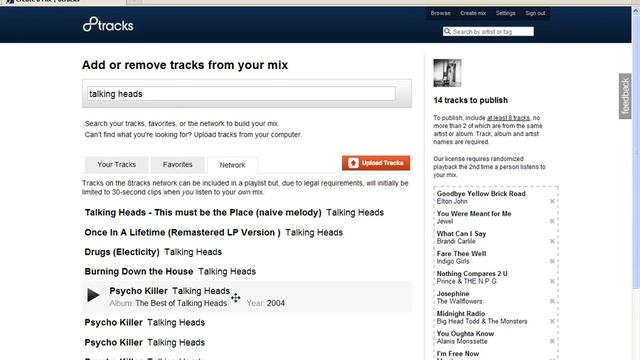Viewport: 640px width, 360px height.
Task: Click the upload arrow icon
Action: 353,163
